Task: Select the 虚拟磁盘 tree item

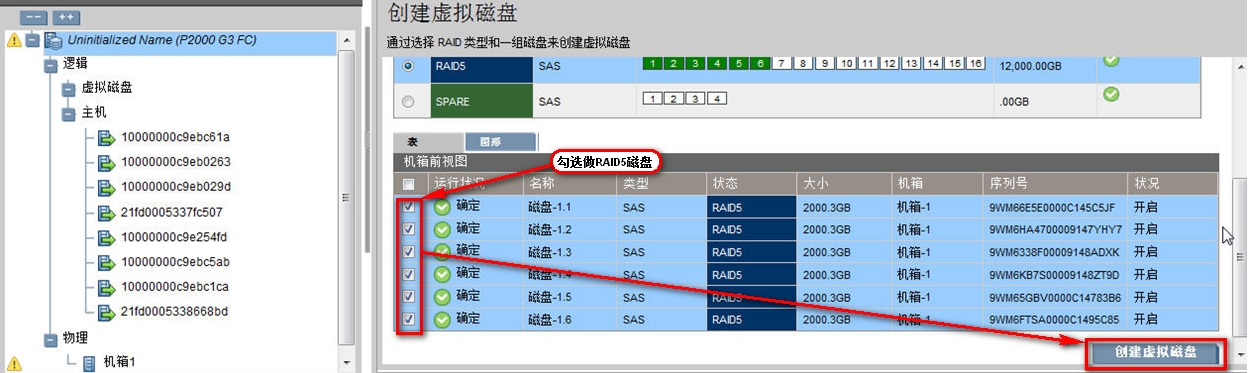Action: 107,89
